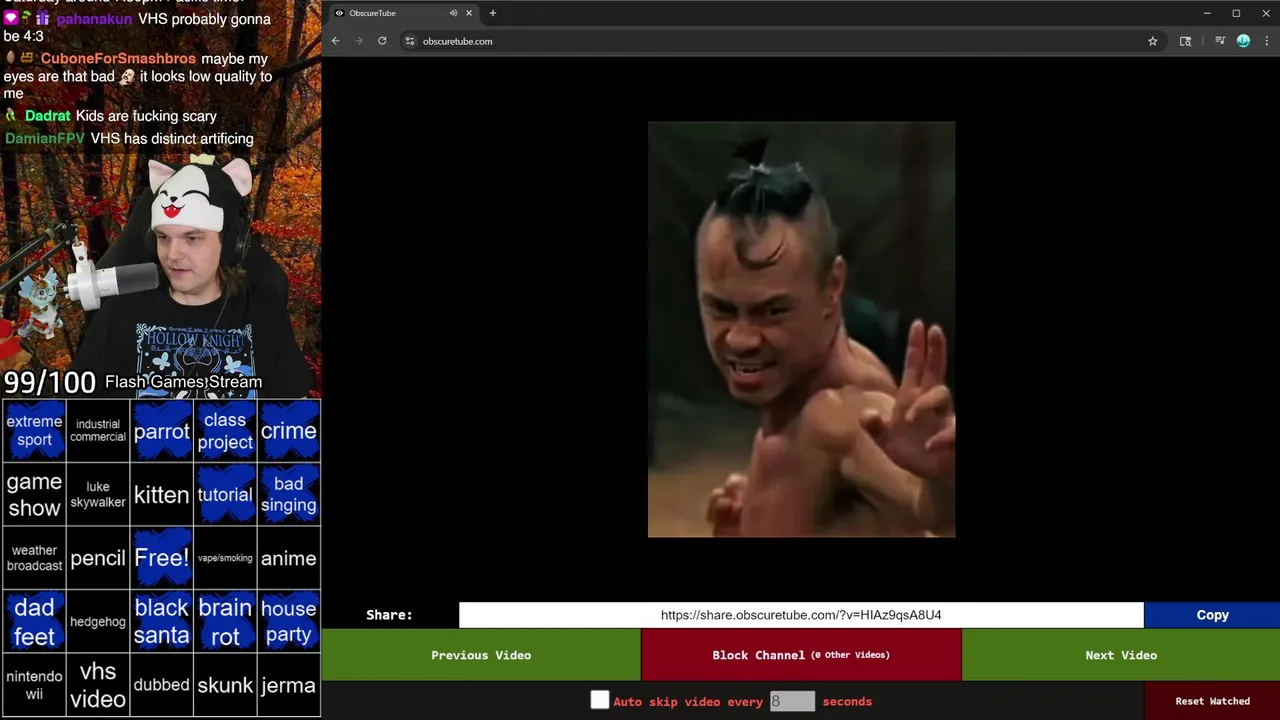
Task: Click chat username Dadrat
Action: click(x=48, y=116)
